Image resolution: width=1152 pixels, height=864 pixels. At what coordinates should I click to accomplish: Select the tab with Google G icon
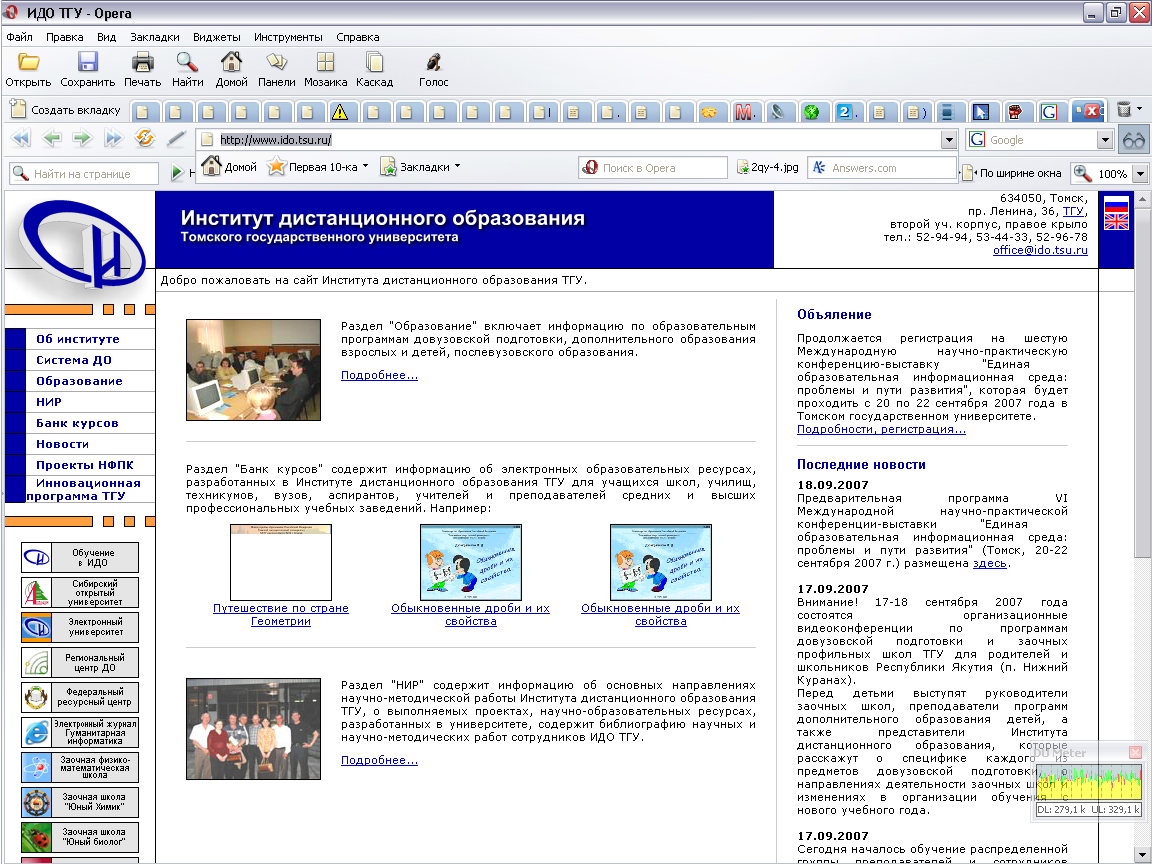coord(1049,112)
